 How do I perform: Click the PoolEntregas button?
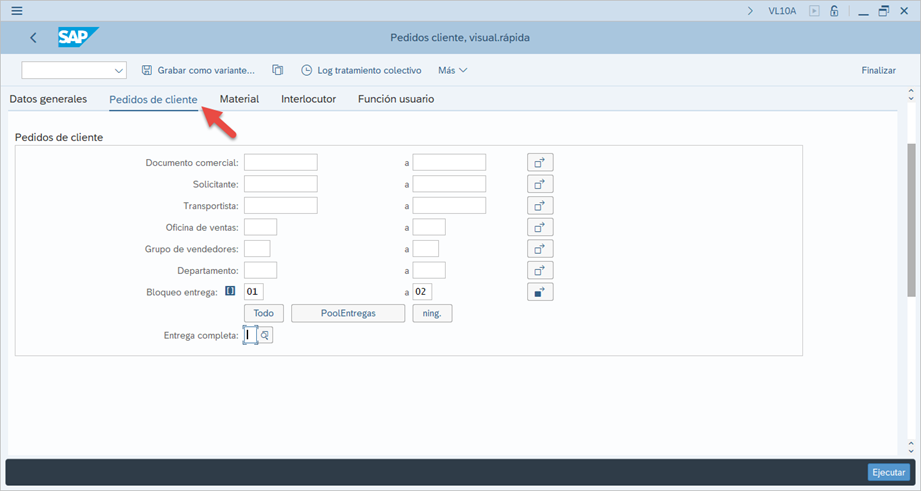(348, 314)
